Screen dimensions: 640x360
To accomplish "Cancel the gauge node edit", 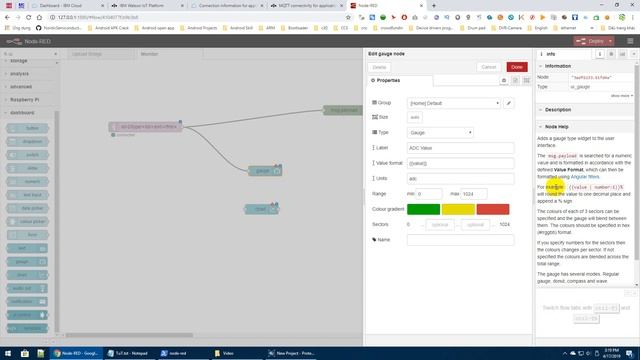I will [x=488, y=67].
